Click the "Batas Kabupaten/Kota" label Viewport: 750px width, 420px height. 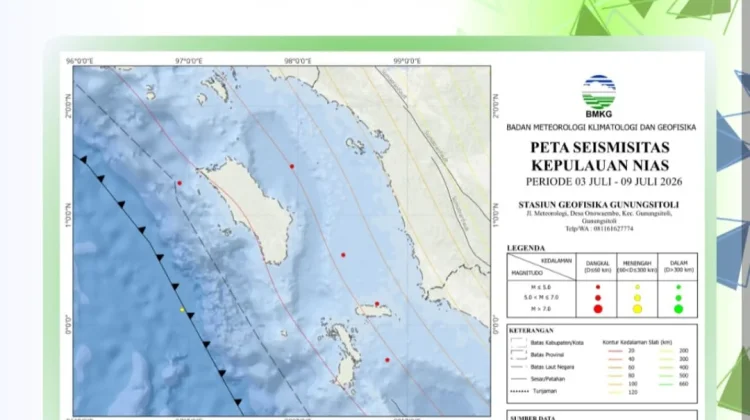point(557,343)
